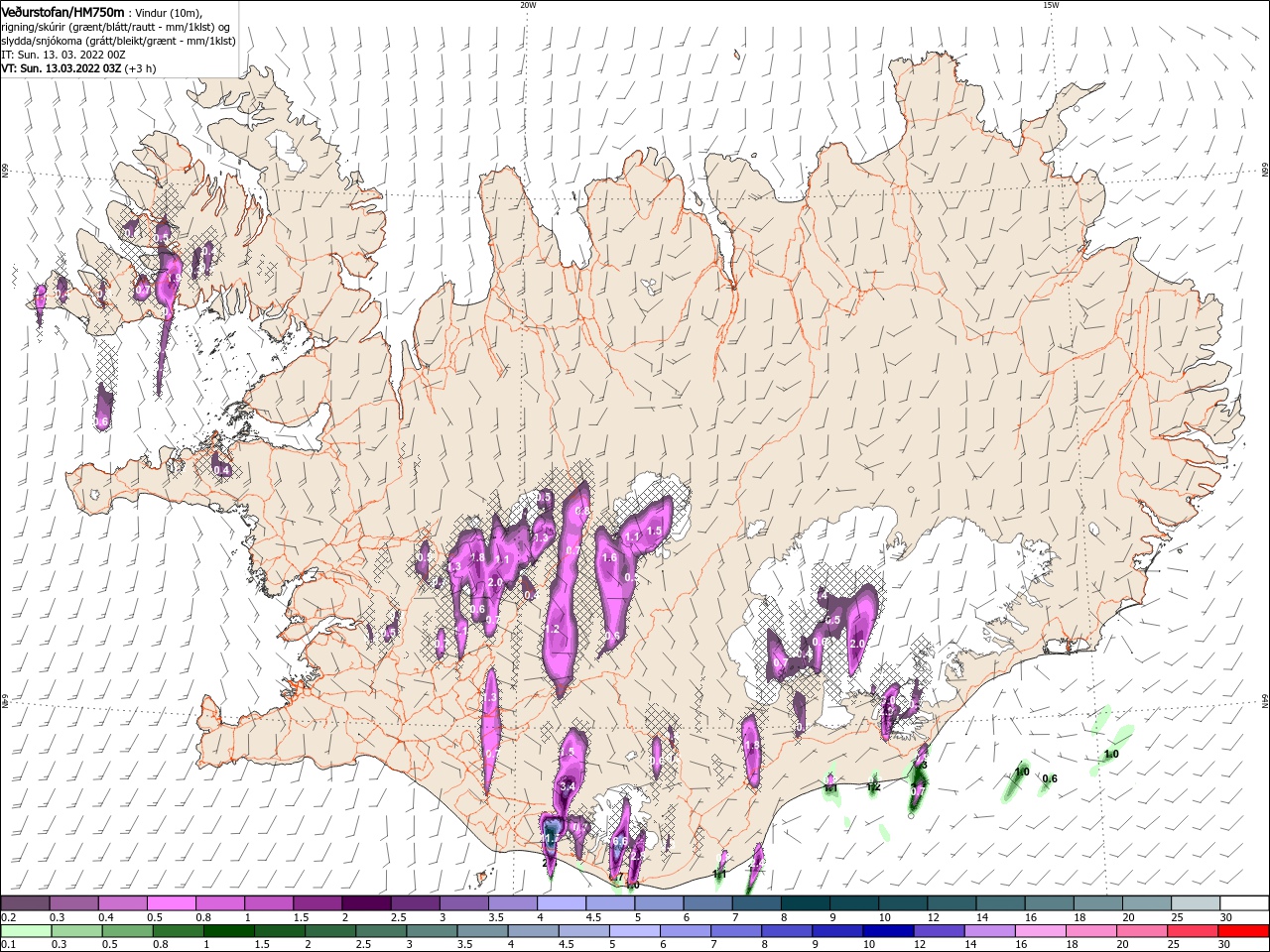Select upper legend swatch between 0.5 and 0.8

[172, 902]
